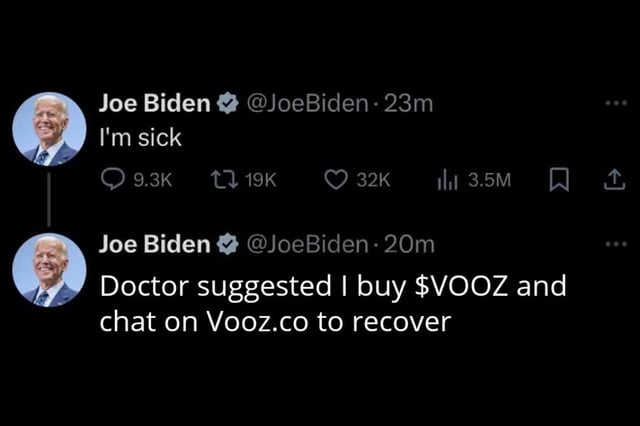Screen dimensions: 640x426
Task: Click the display name on the 20m tweet
Action: pos(155,244)
